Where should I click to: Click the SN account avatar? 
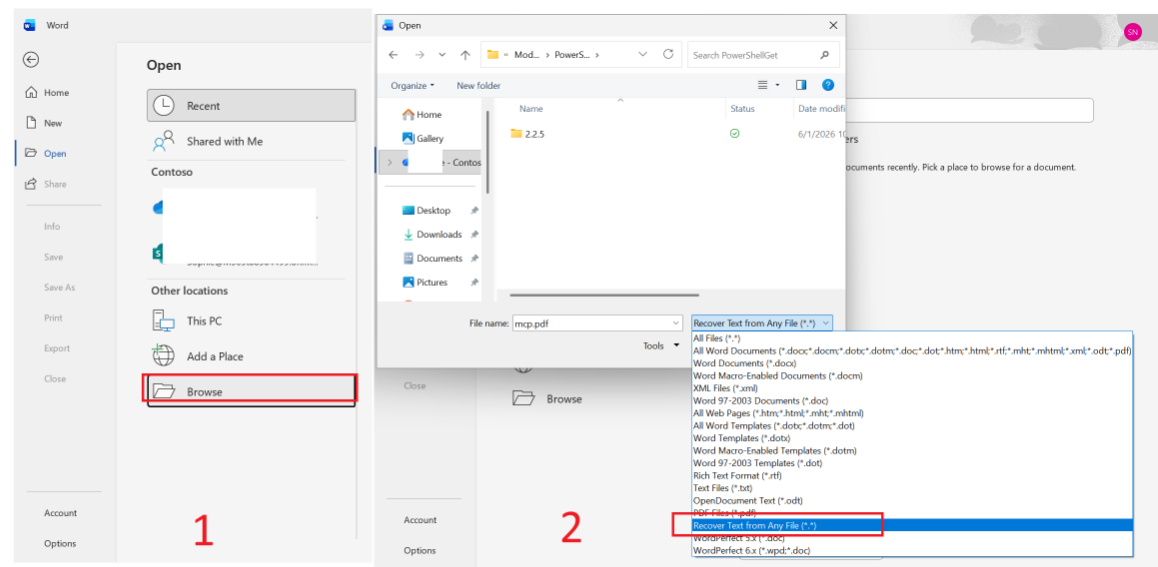point(1131,32)
